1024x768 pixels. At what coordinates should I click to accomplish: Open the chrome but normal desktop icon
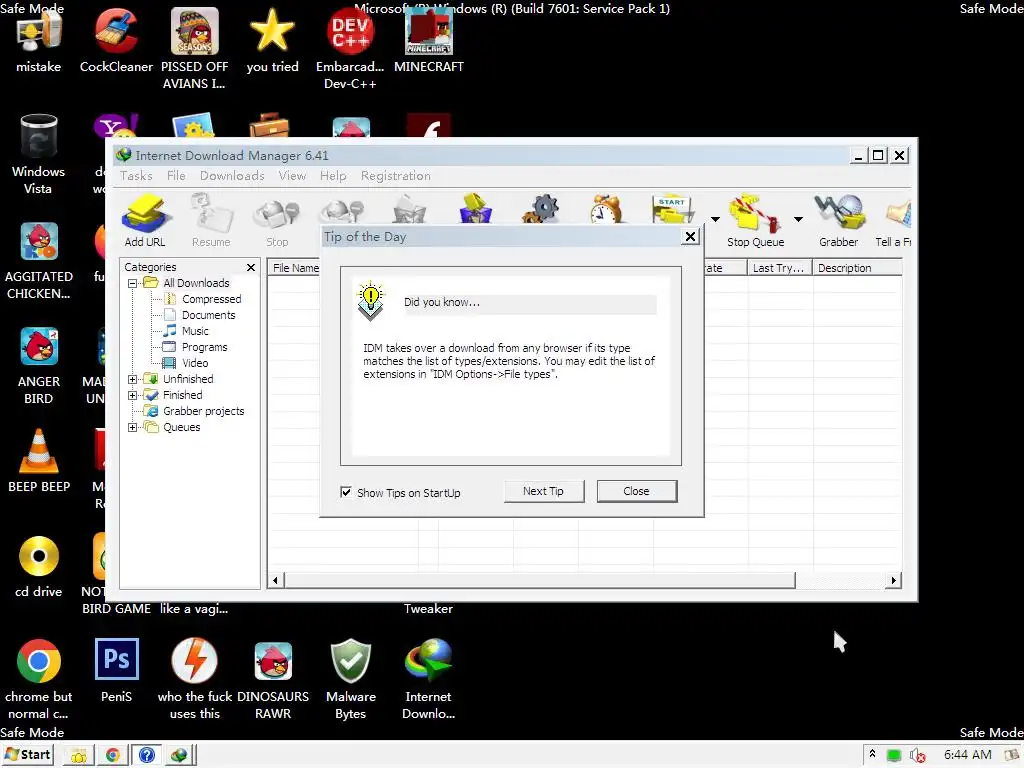click(x=39, y=679)
